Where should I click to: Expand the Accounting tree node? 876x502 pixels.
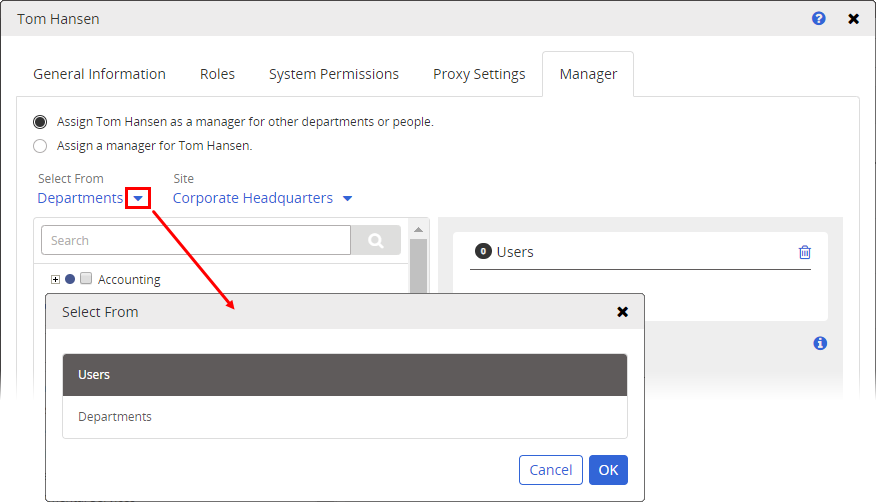tap(56, 279)
